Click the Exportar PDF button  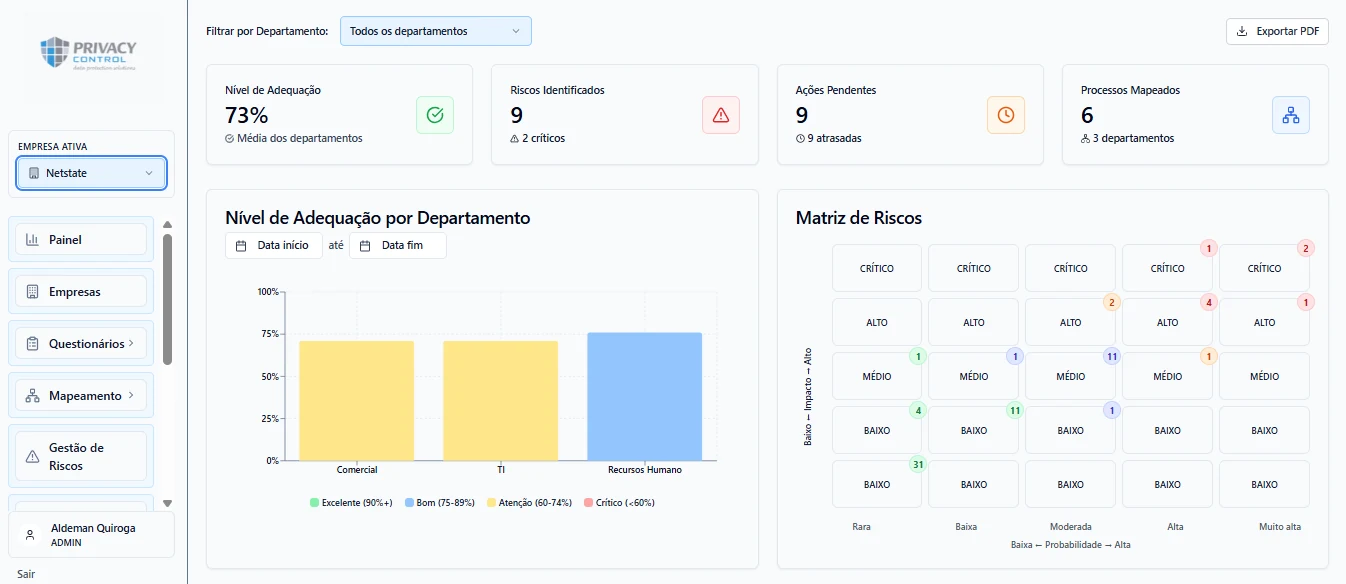pyautogui.click(x=1277, y=31)
